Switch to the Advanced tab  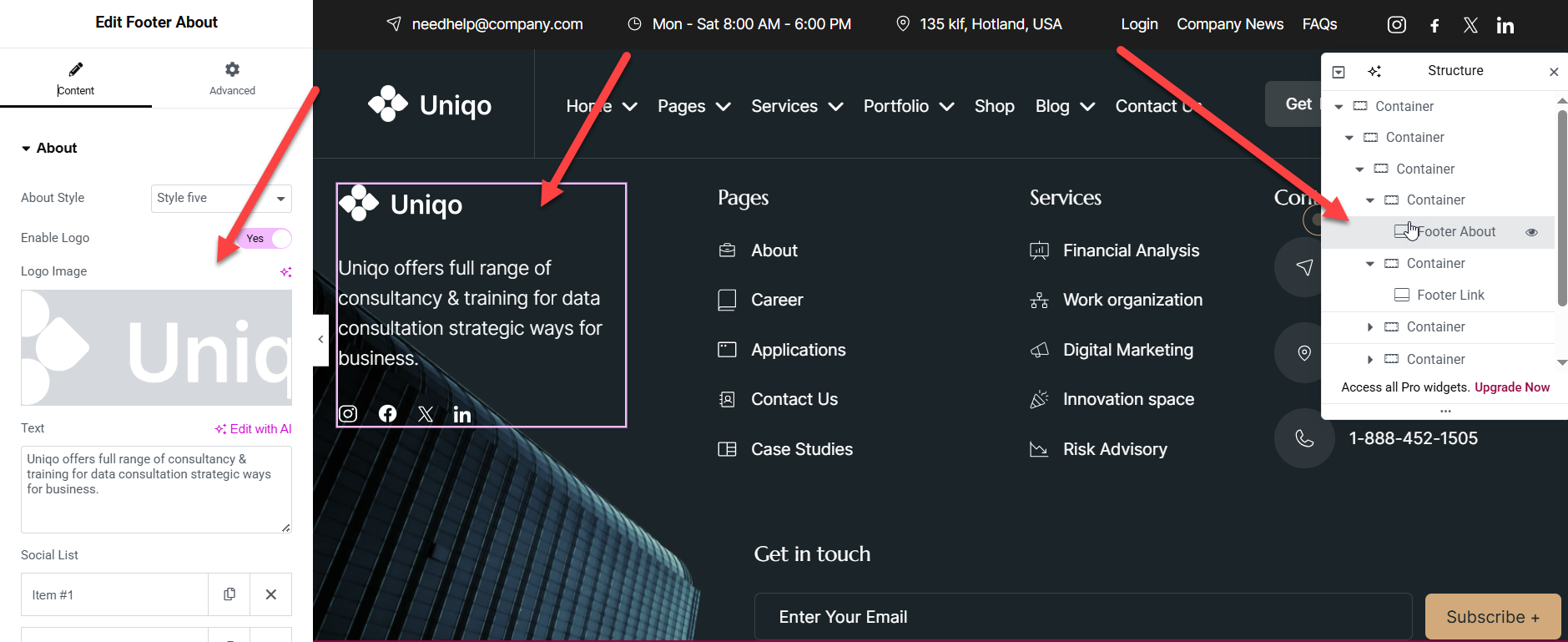click(x=232, y=78)
